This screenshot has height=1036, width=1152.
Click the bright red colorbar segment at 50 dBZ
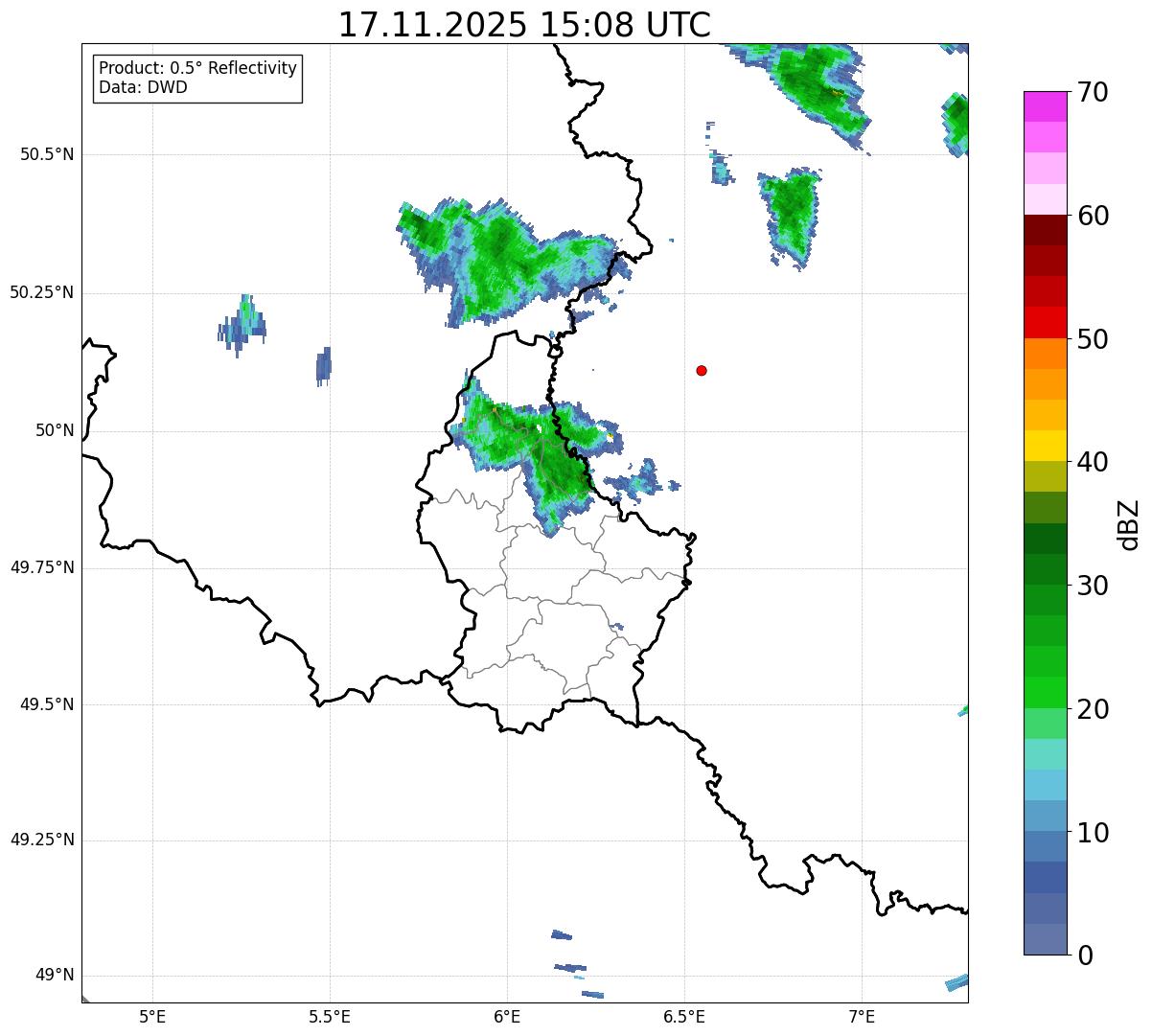tap(1045, 323)
